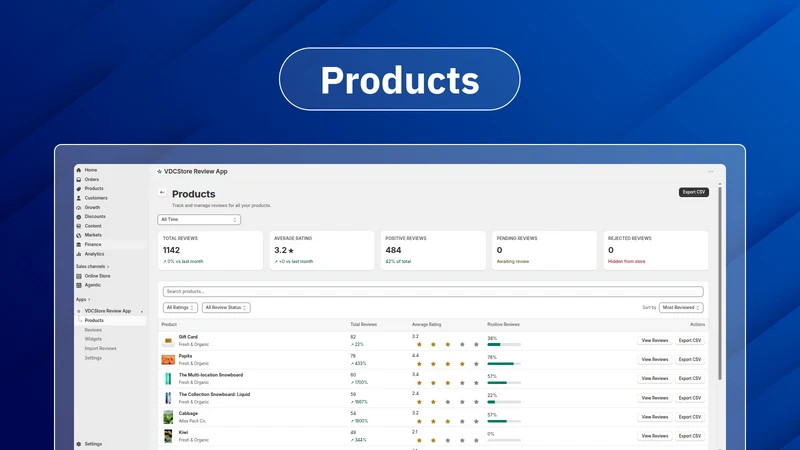Click the Markets globe icon
Screen dimensions: 800x450
(x=79, y=235)
